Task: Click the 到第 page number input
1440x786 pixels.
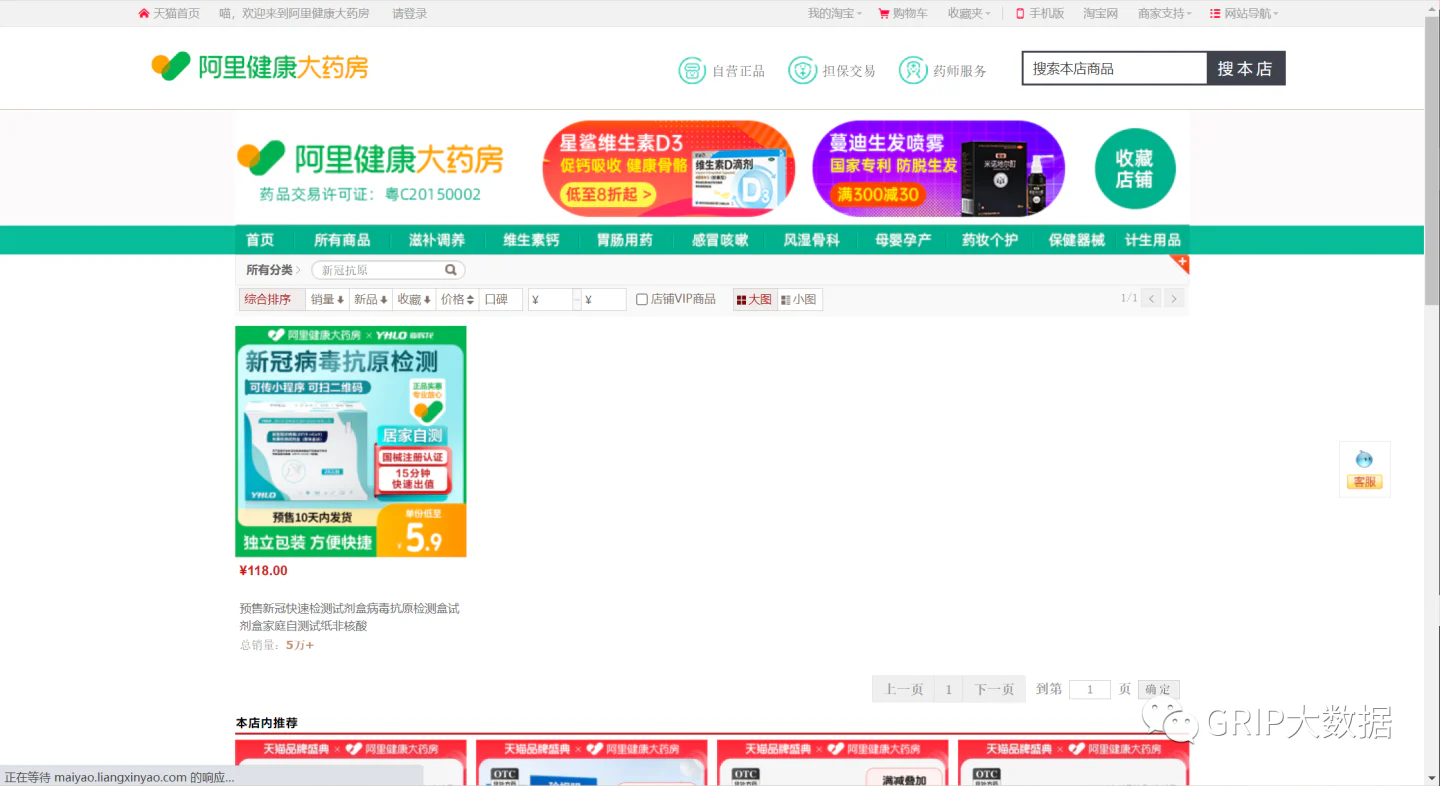Action: (1090, 689)
